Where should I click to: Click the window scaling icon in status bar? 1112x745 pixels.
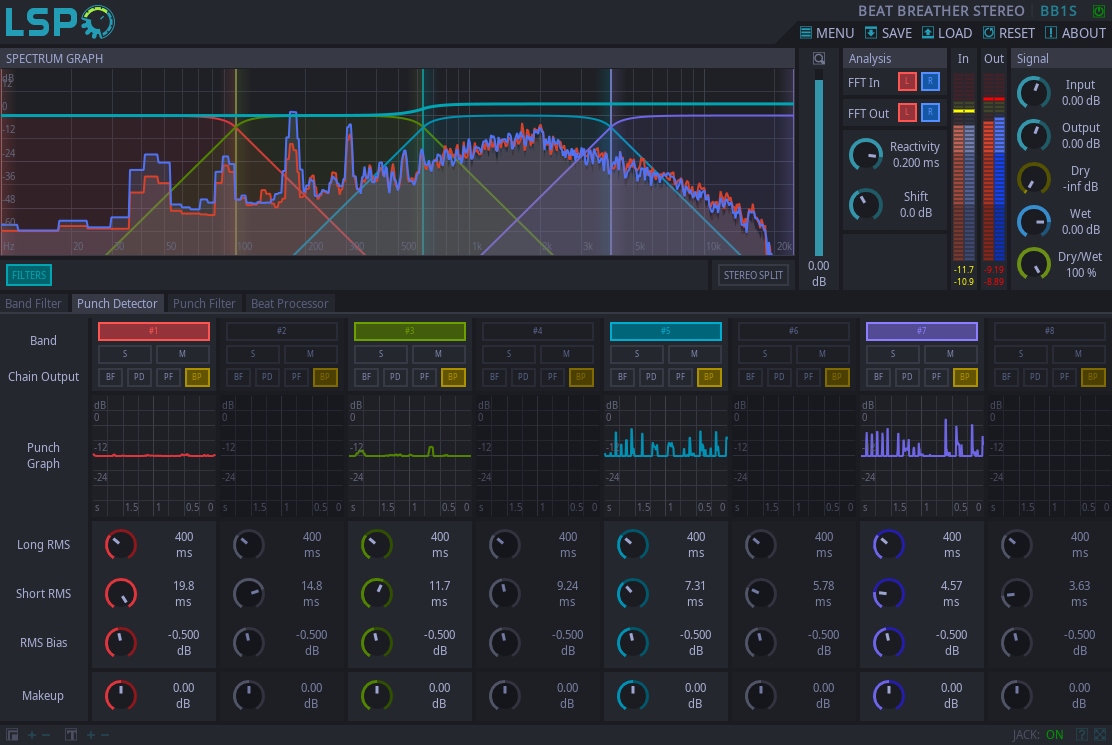click(12, 735)
